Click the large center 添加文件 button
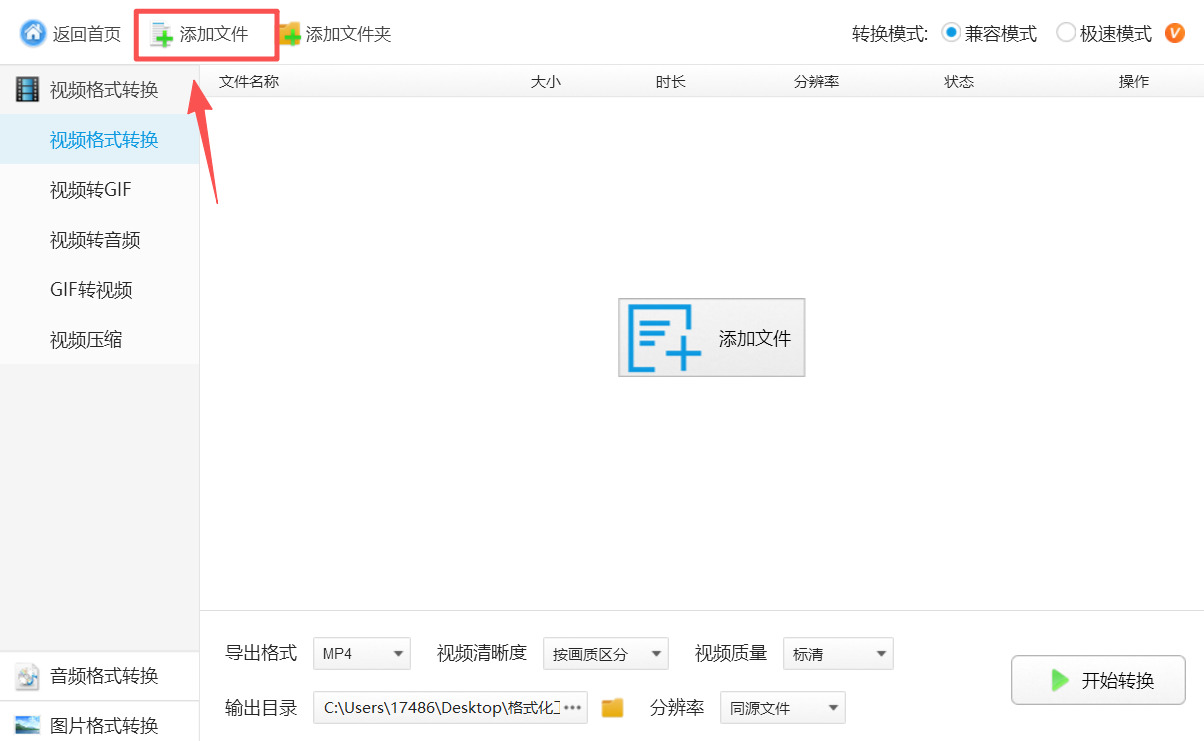This screenshot has width=1204, height=741. point(711,338)
